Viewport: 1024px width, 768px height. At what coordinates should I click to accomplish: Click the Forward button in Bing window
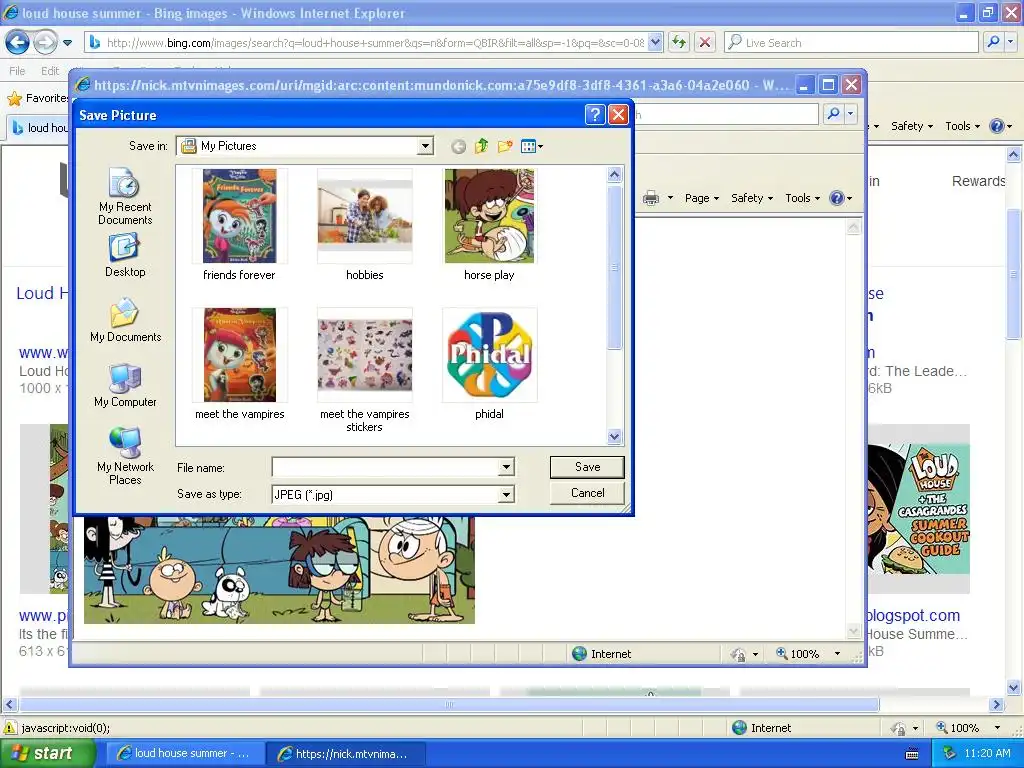click(x=45, y=43)
